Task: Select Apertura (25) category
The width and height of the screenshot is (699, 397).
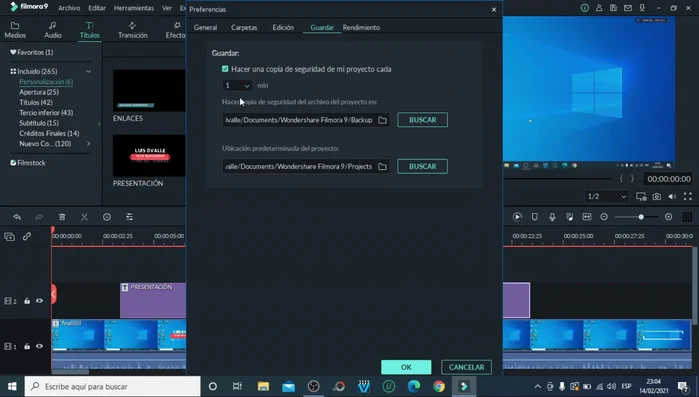Action: pos(39,92)
